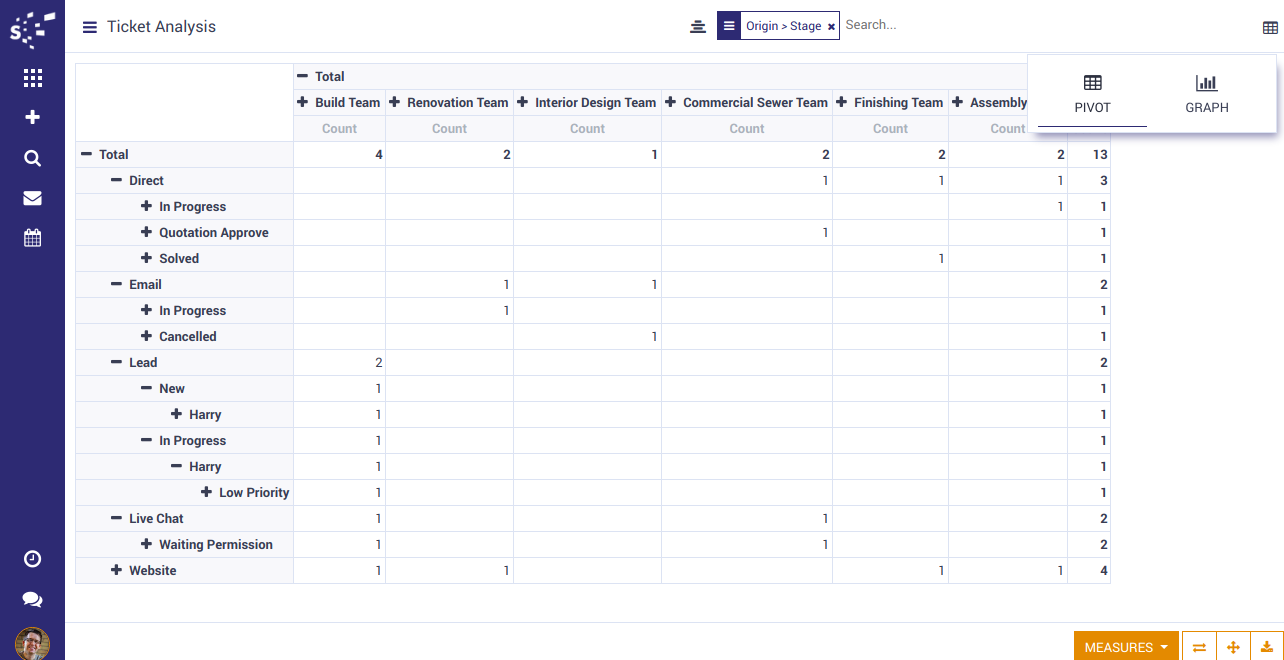Click the plus quick-create sidebar icon

click(32, 118)
